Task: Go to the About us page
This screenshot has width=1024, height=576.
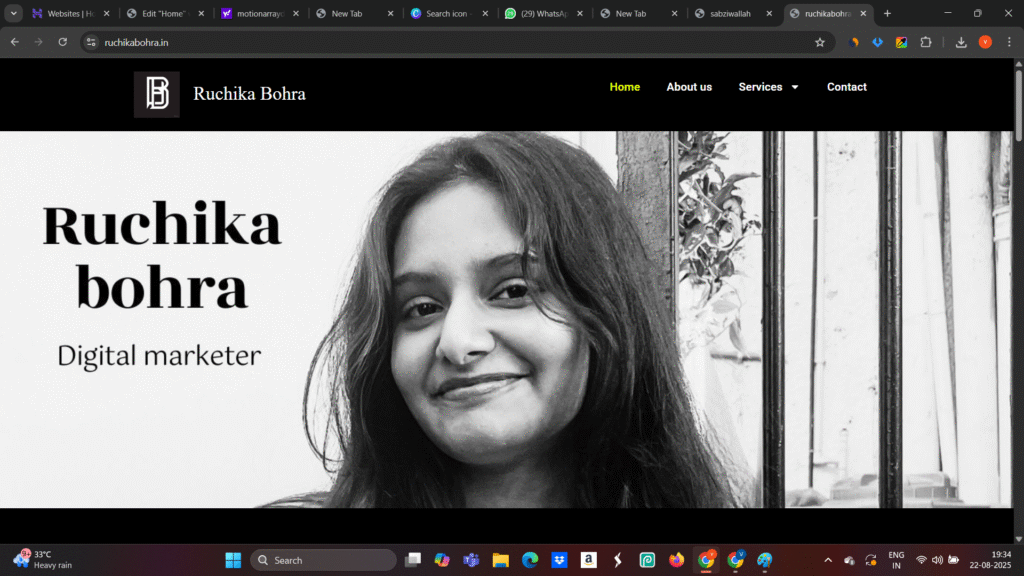Action: (x=689, y=87)
